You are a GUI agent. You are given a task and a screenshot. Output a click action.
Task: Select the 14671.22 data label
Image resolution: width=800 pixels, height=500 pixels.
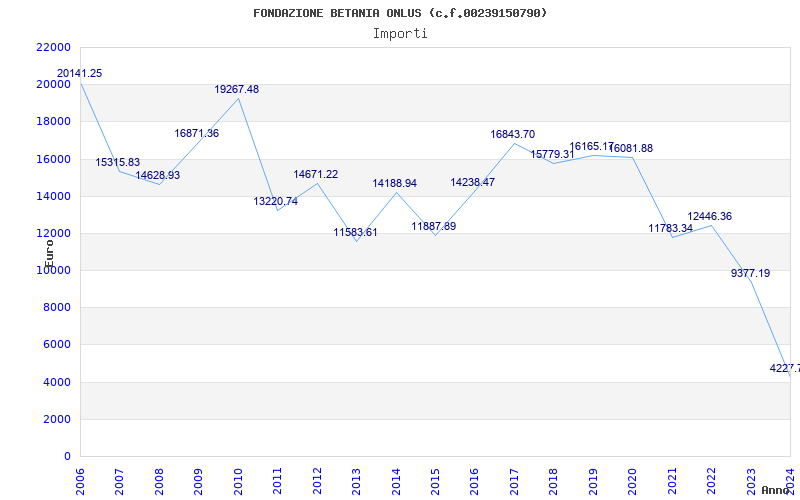point(316,174)
